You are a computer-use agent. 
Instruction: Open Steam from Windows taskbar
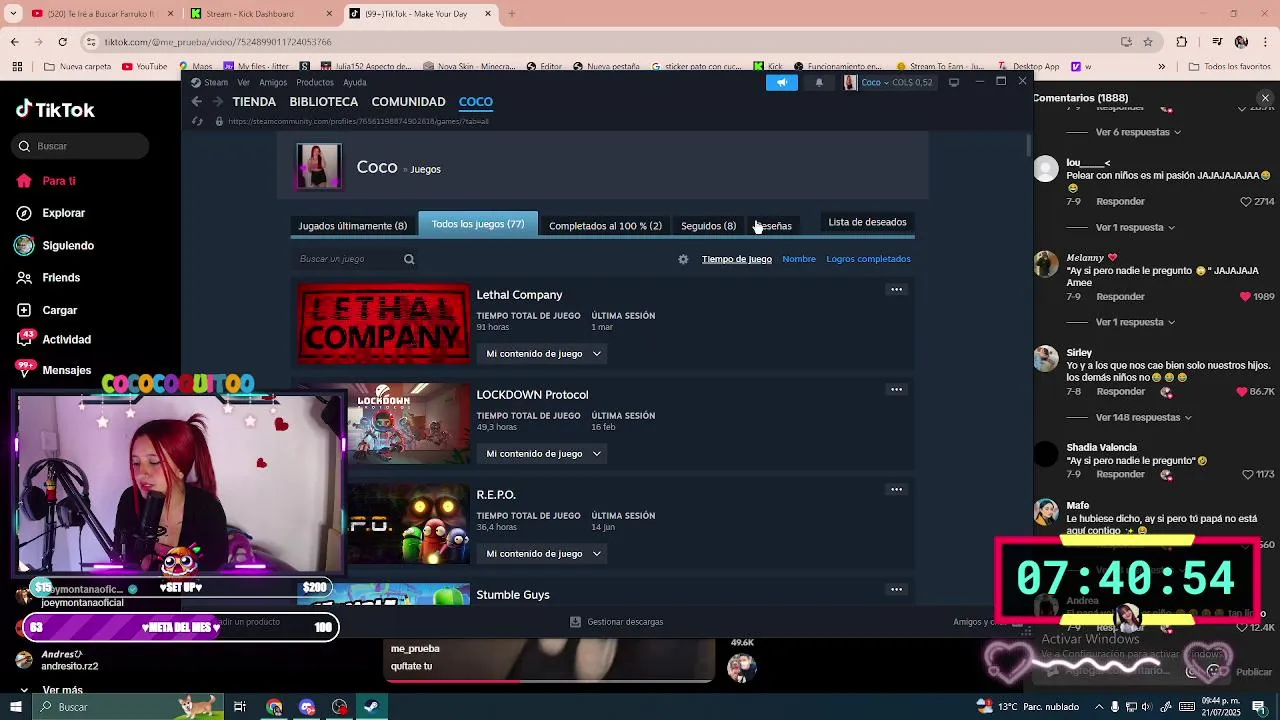click(371, 707)
